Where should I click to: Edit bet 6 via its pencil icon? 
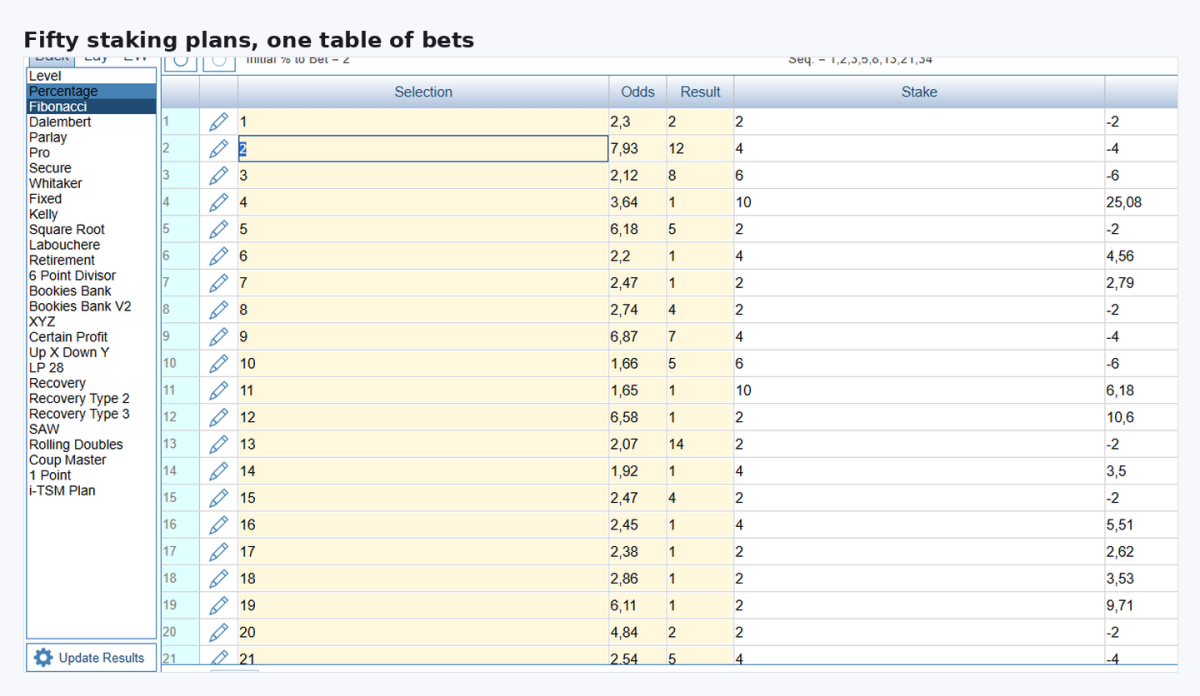point(219,256)
